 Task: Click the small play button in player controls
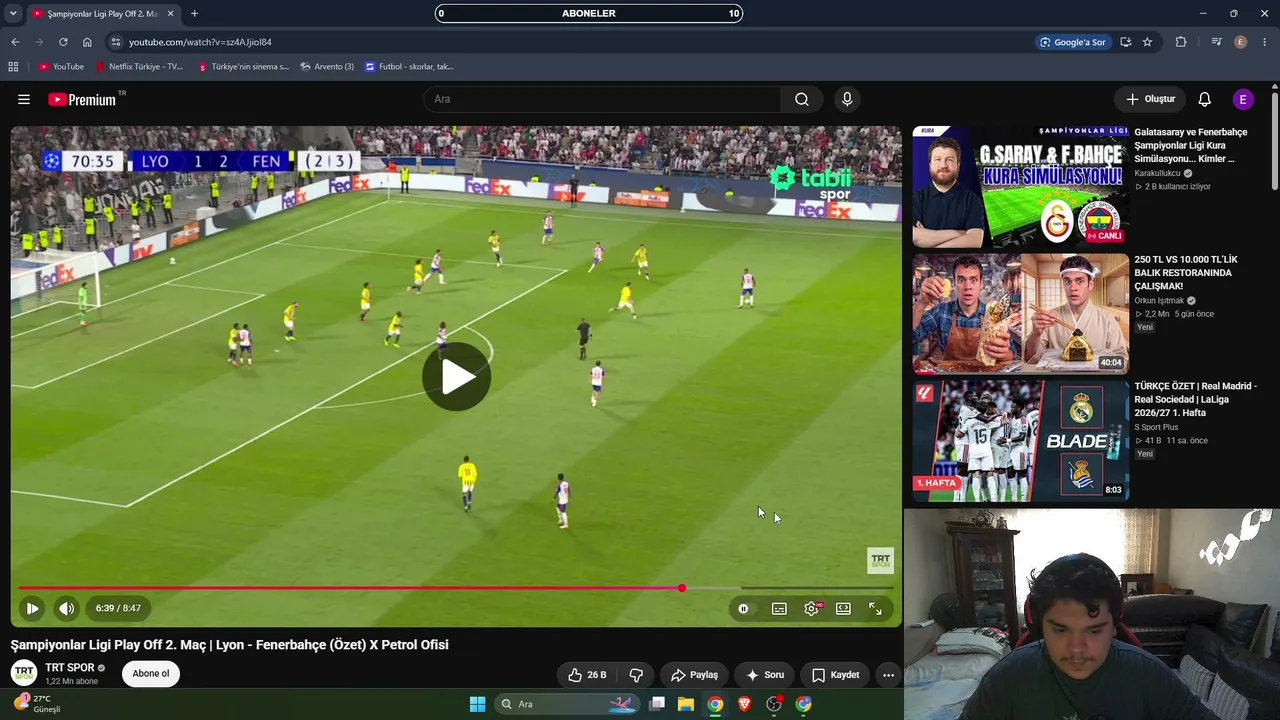click(x=32, y=608)
